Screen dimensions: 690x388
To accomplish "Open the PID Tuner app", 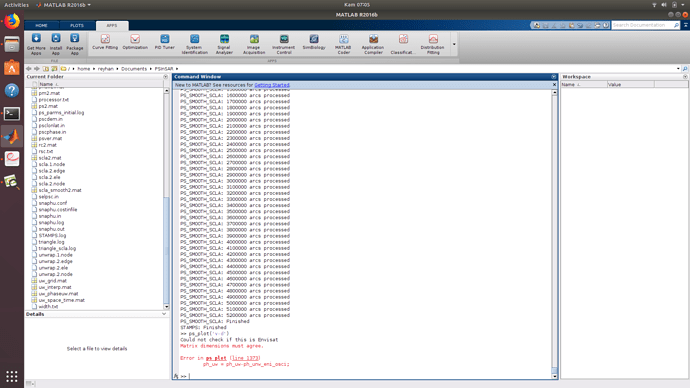I will click(x=165, y=42).
